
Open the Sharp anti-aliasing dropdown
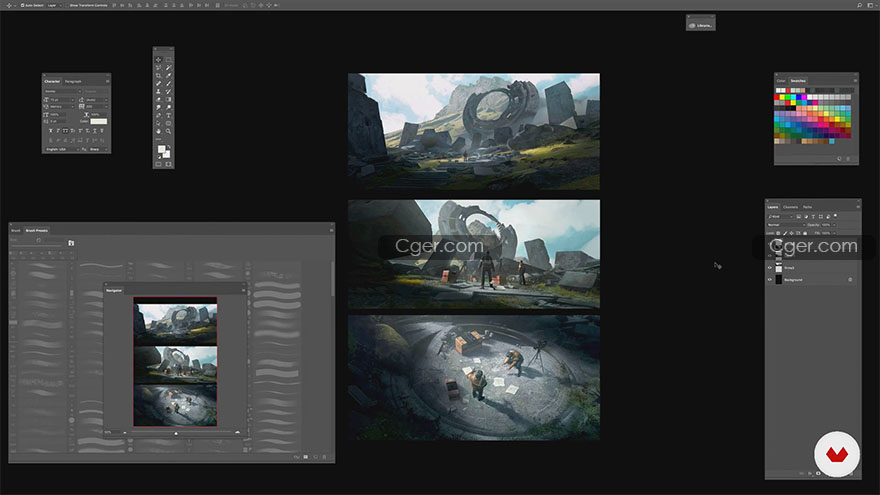tap(98, 149)
